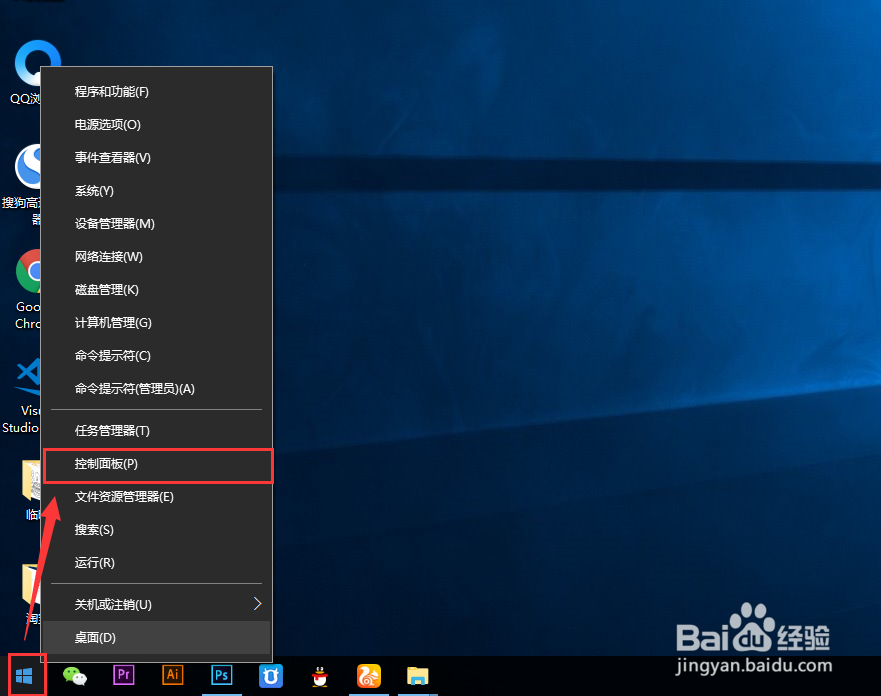
Task: Open the File Explorer taskbar icon
Action: point(417,675)
